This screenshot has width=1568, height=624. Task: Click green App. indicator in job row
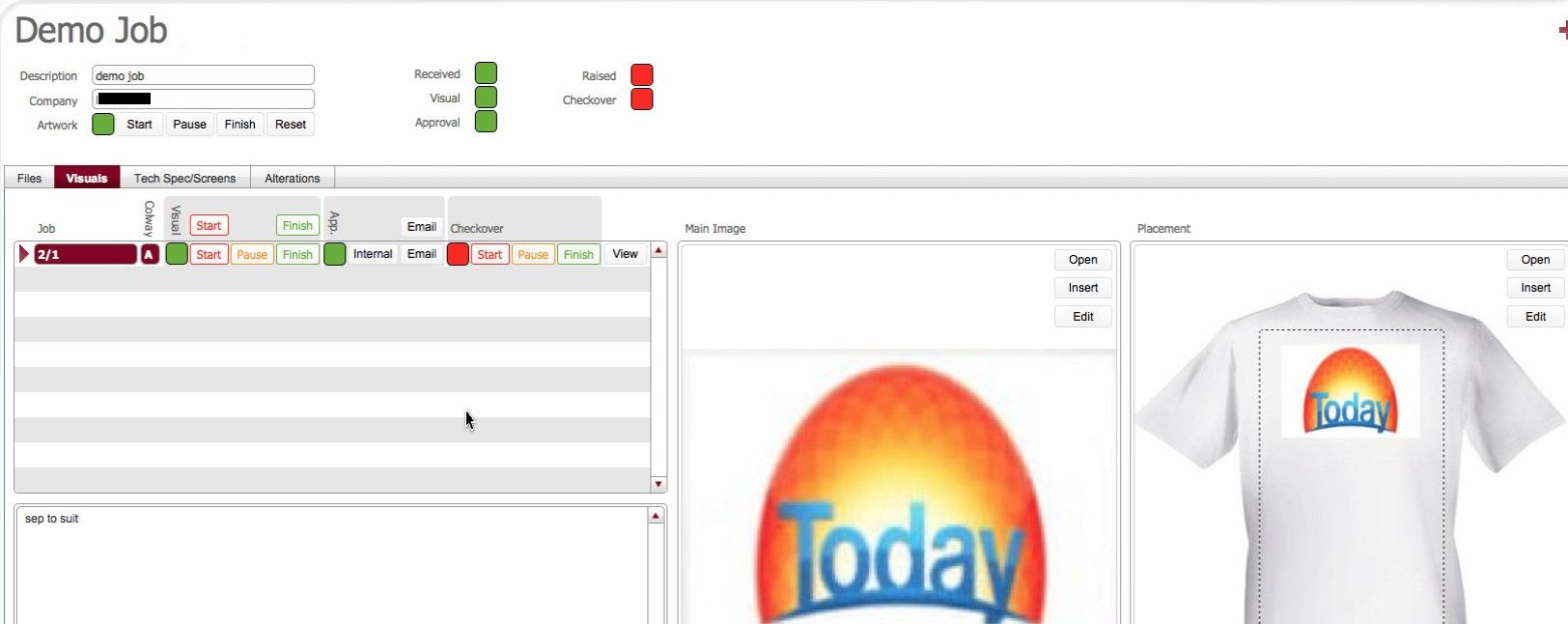point(334,254)
